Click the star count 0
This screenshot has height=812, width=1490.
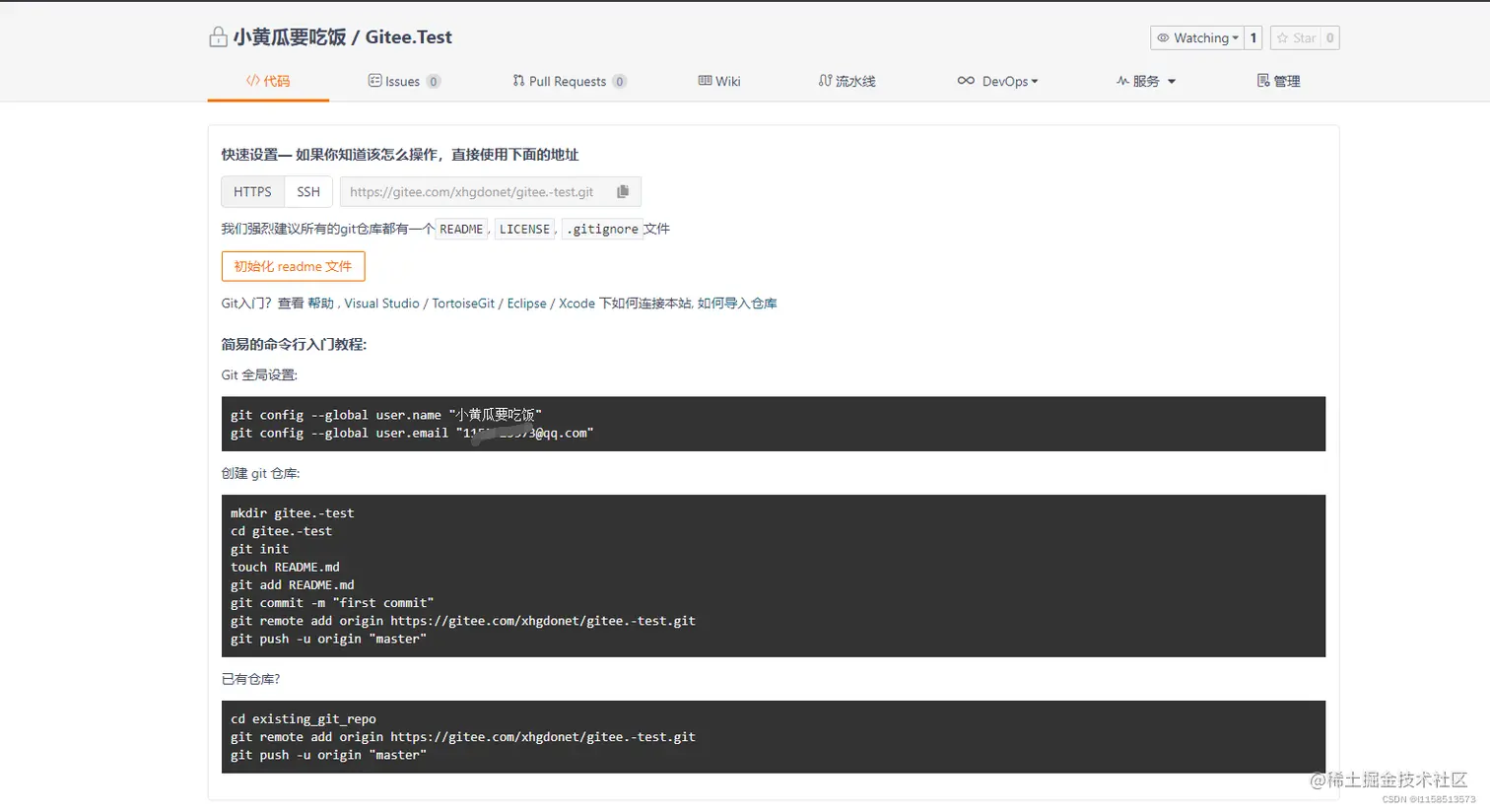(x=1330, y=37)
